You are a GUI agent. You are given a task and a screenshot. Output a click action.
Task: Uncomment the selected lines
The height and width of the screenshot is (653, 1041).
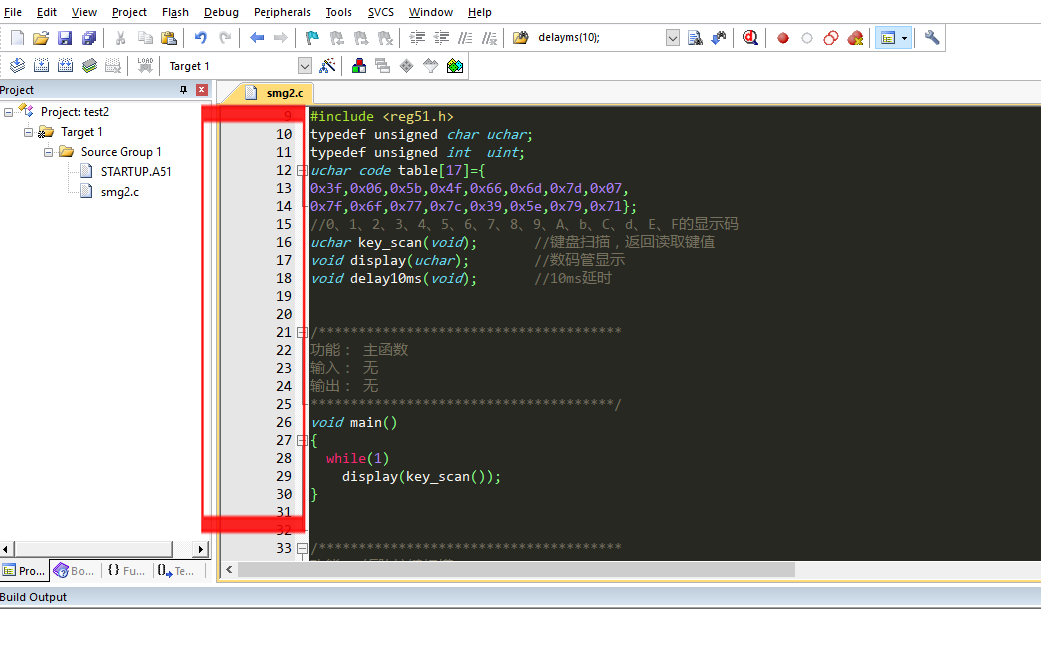pos(489,38)
